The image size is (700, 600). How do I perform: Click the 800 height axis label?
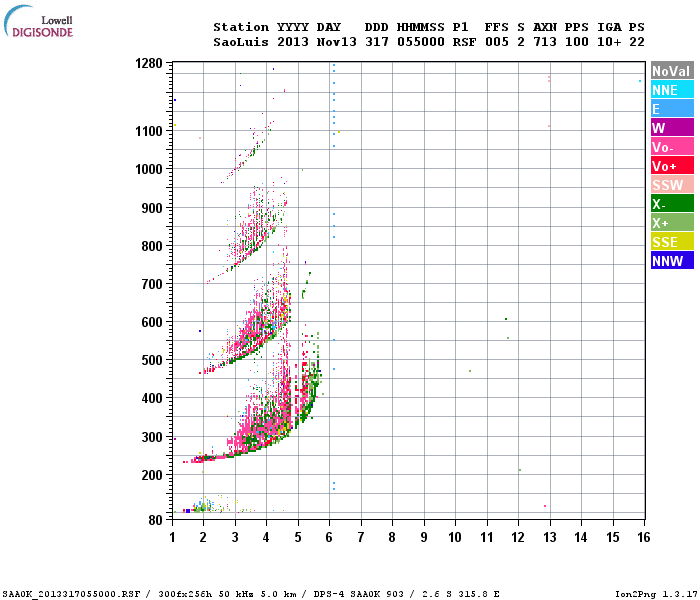(152, 246)
